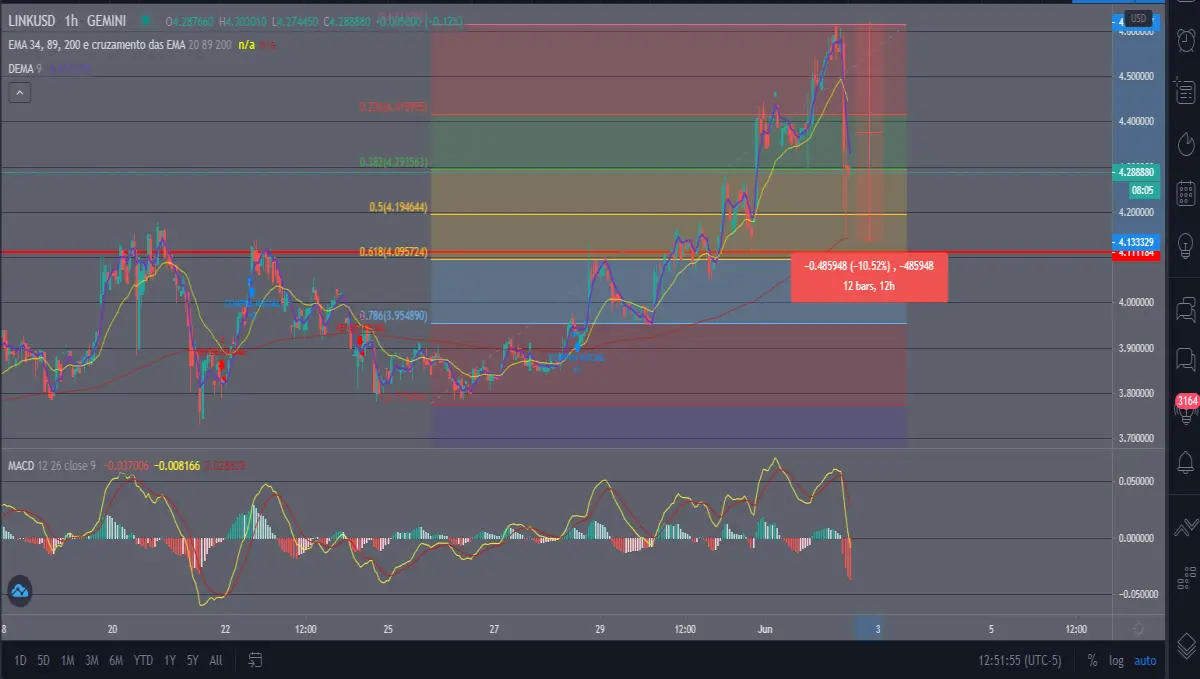Toggle auto scale mode
Screen dimensions: 1200x679
1145,660
